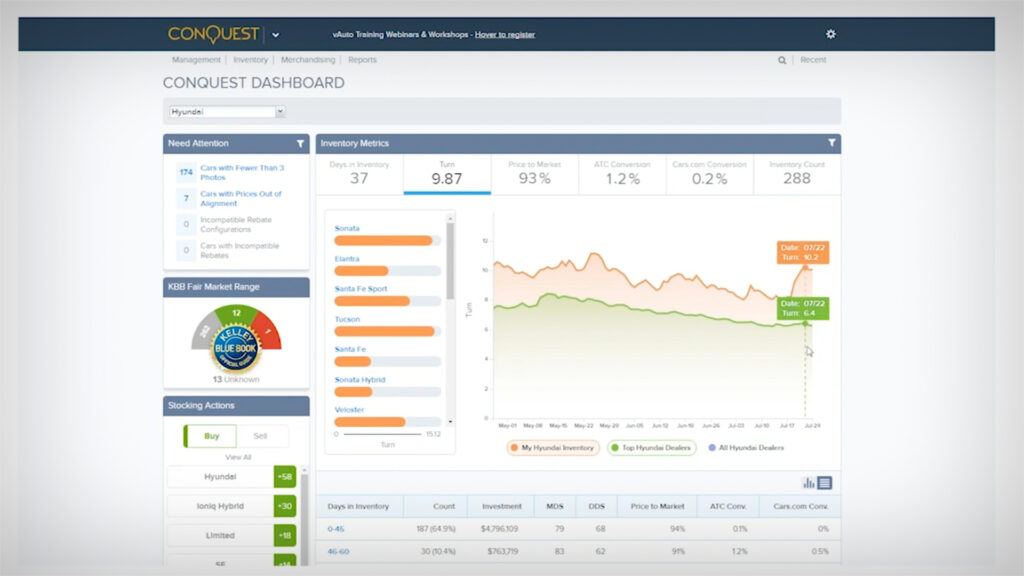
Task: Click the Hover to register link
Action: [x=505, y=35]
